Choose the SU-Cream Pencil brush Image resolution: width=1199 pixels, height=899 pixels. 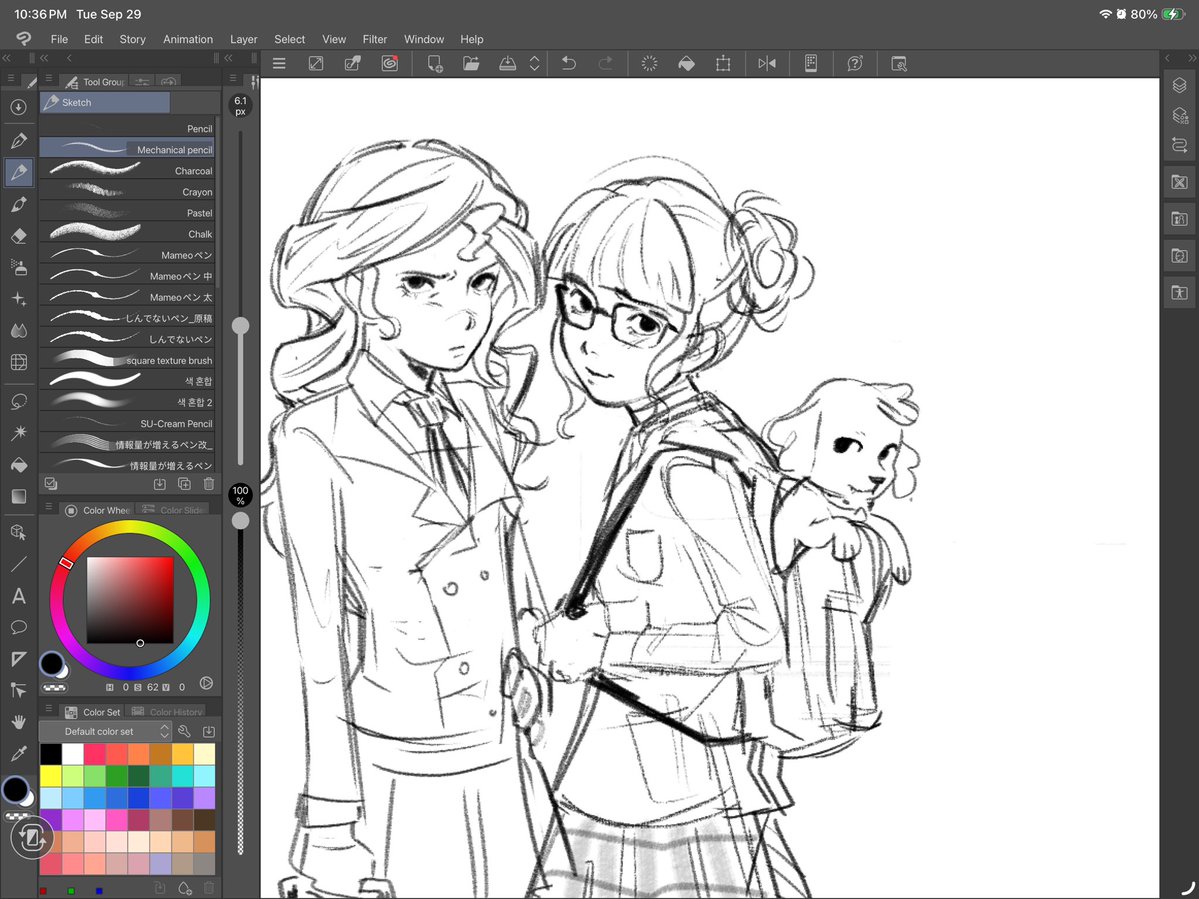127,424
